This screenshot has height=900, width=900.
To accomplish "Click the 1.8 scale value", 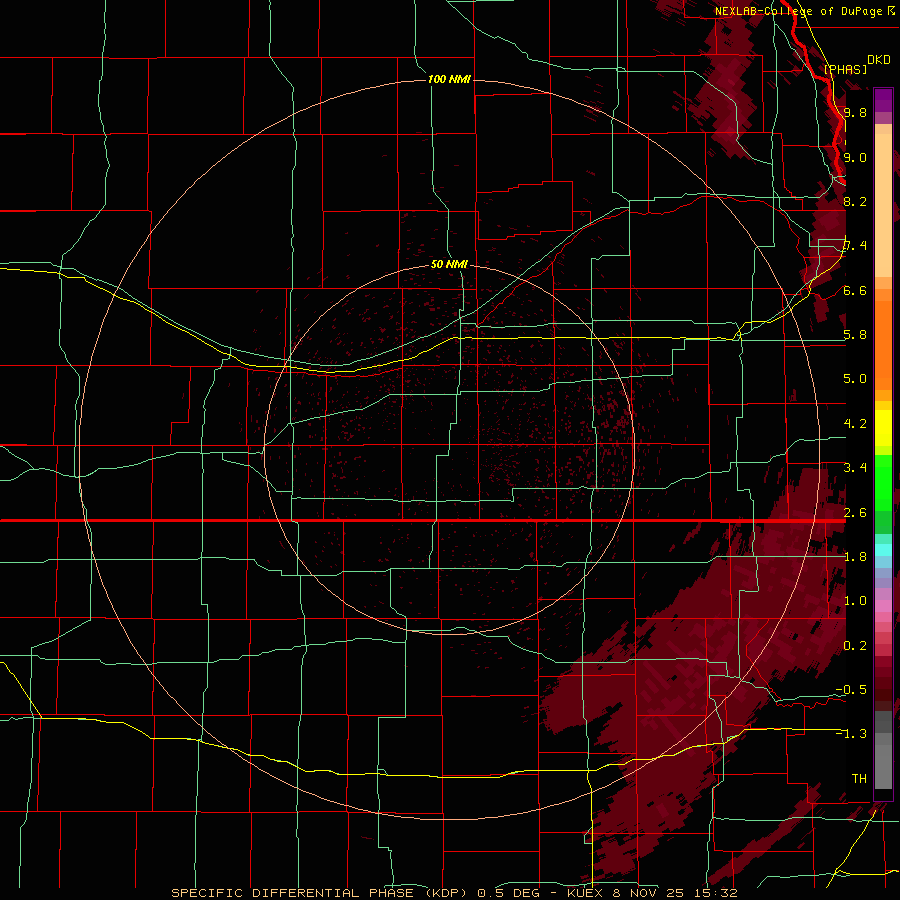I will coord(855,557).
